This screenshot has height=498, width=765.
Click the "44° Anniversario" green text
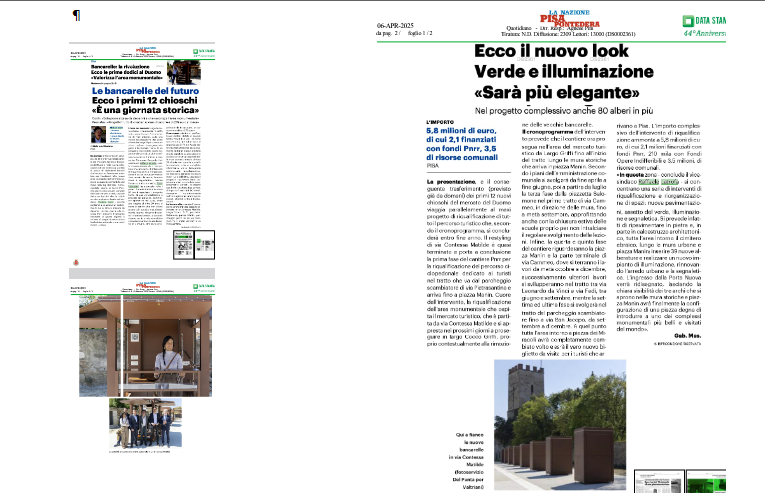(705, 33)
